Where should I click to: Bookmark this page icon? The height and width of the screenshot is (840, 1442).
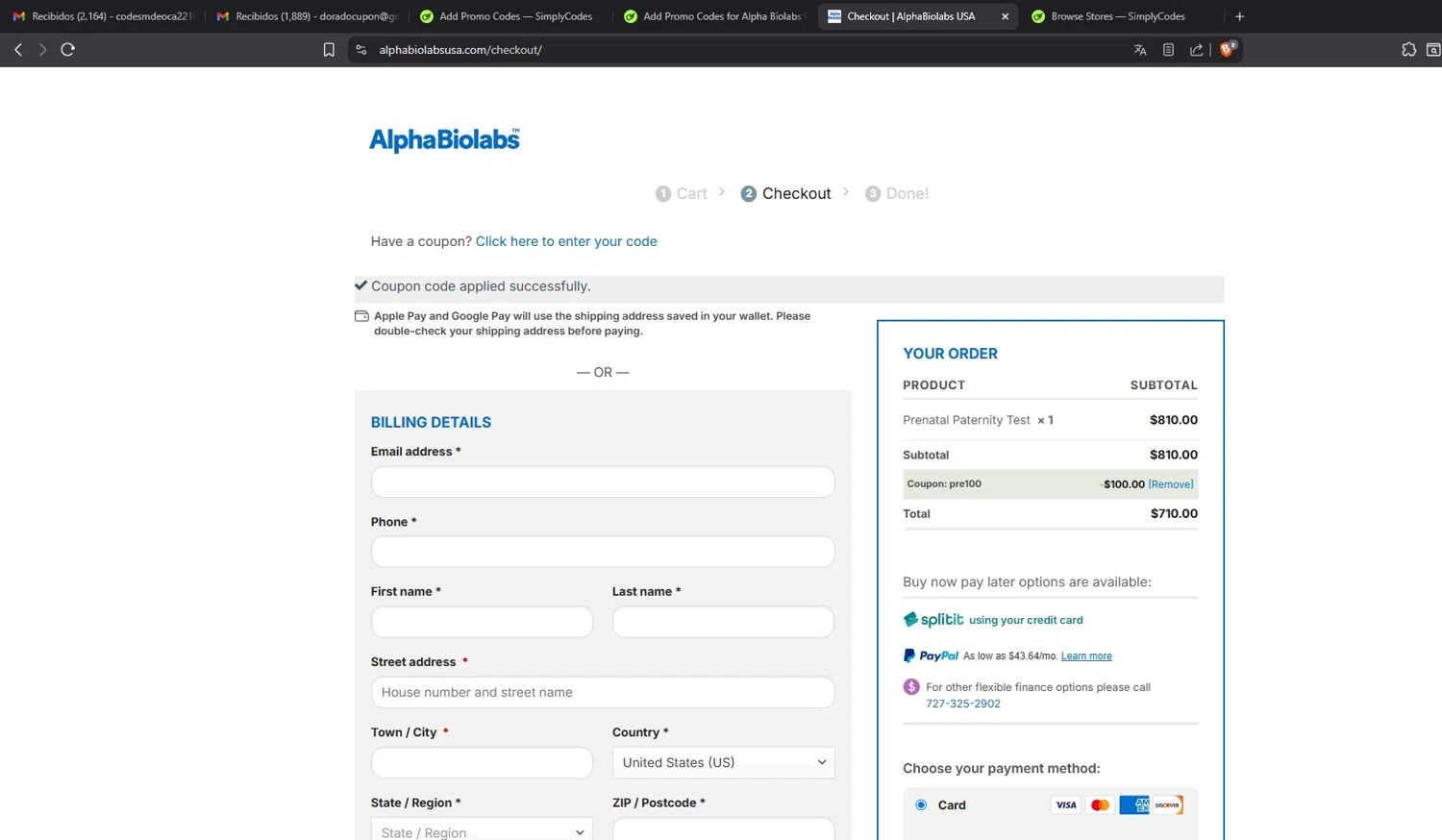tap(329, 50)
